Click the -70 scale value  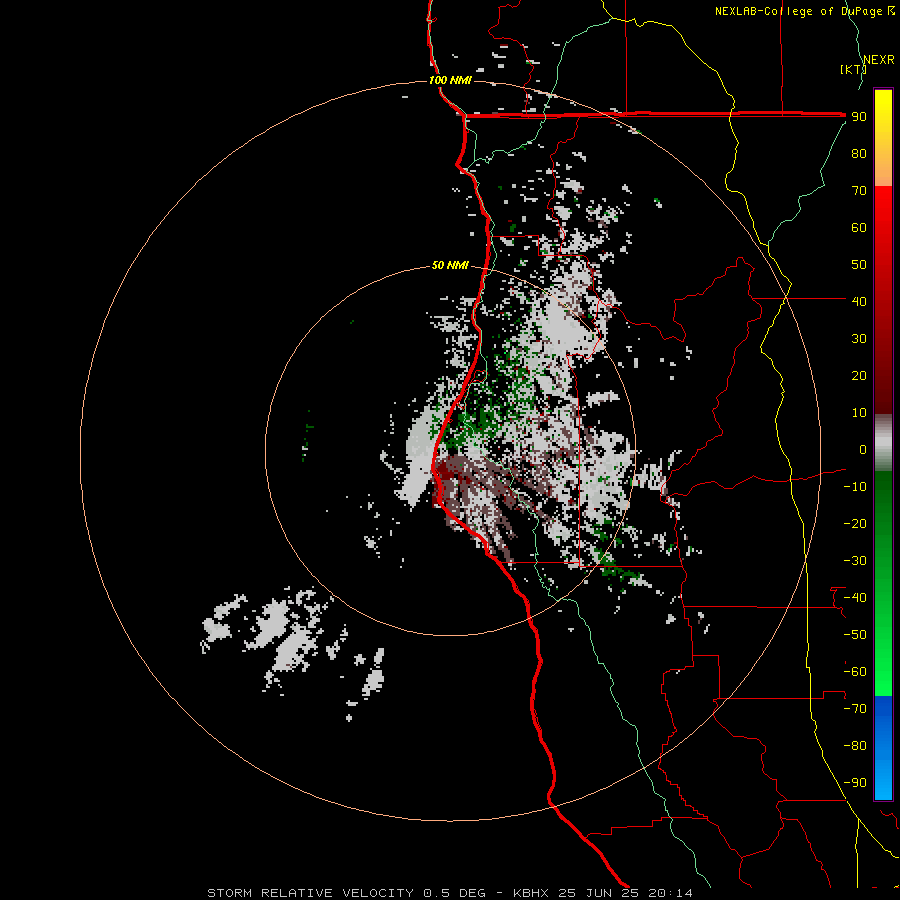855,709
